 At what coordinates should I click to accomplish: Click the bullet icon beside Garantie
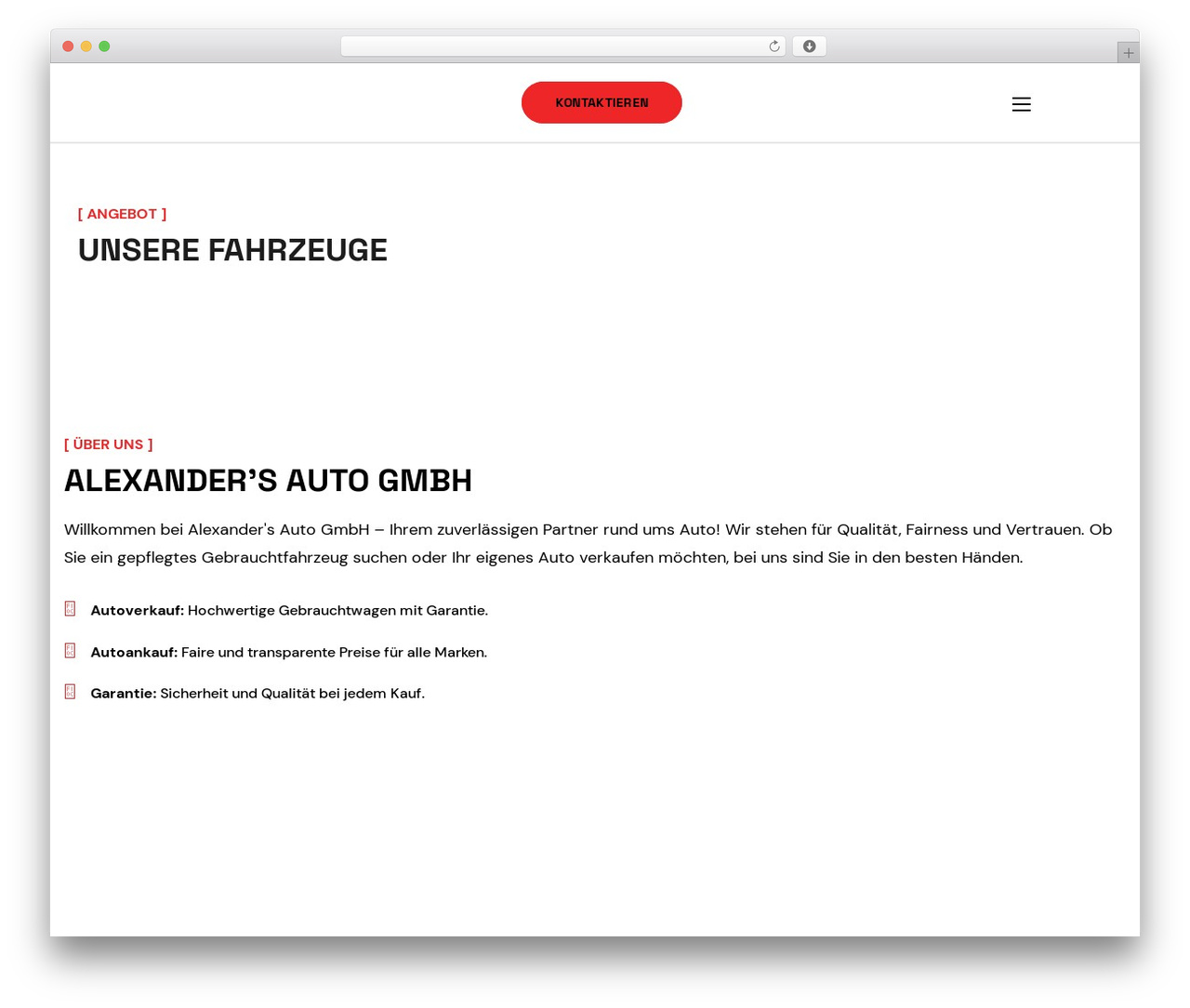(70, 692)
